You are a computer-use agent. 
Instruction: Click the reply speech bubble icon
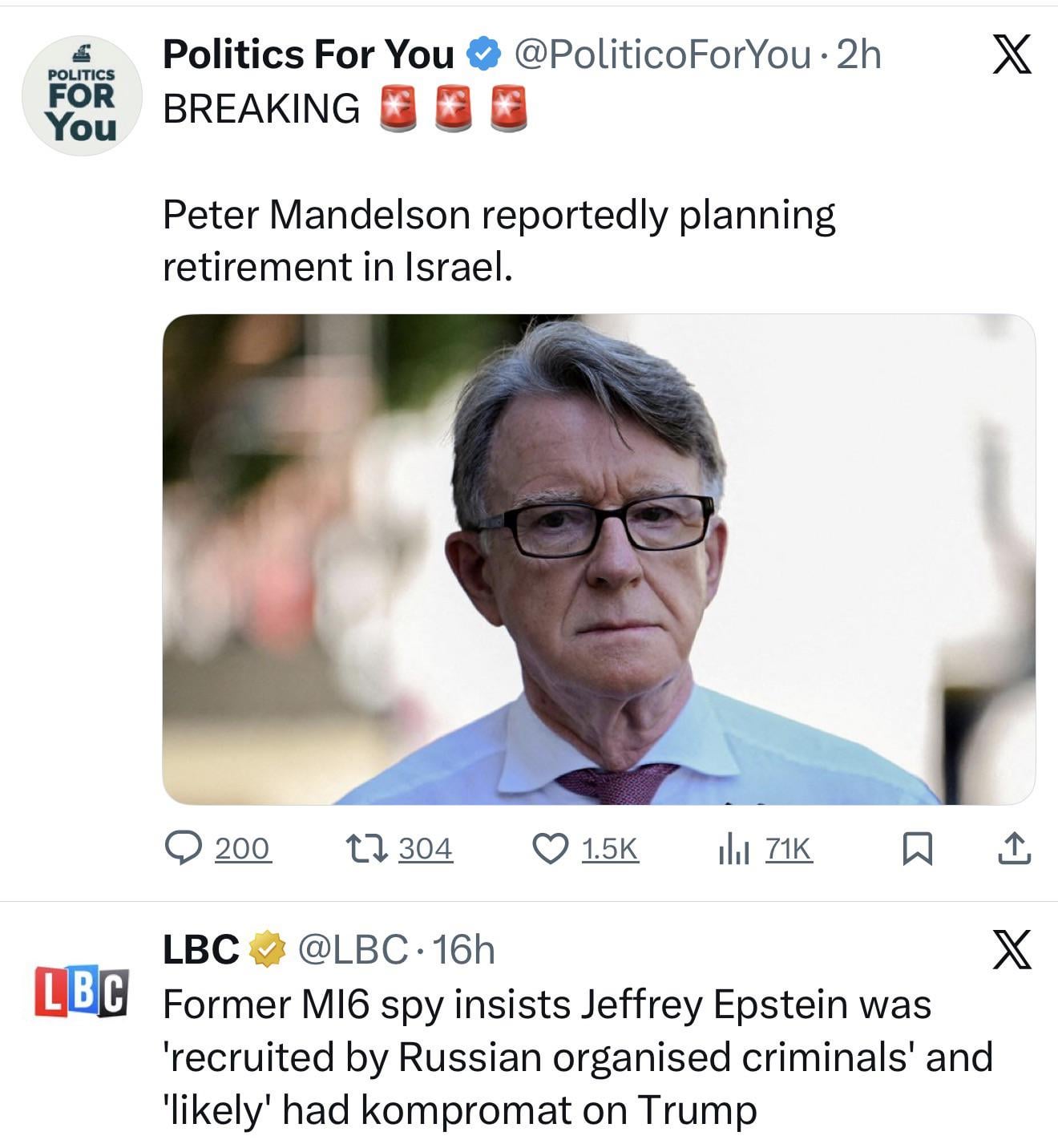[x=183, y=848]
